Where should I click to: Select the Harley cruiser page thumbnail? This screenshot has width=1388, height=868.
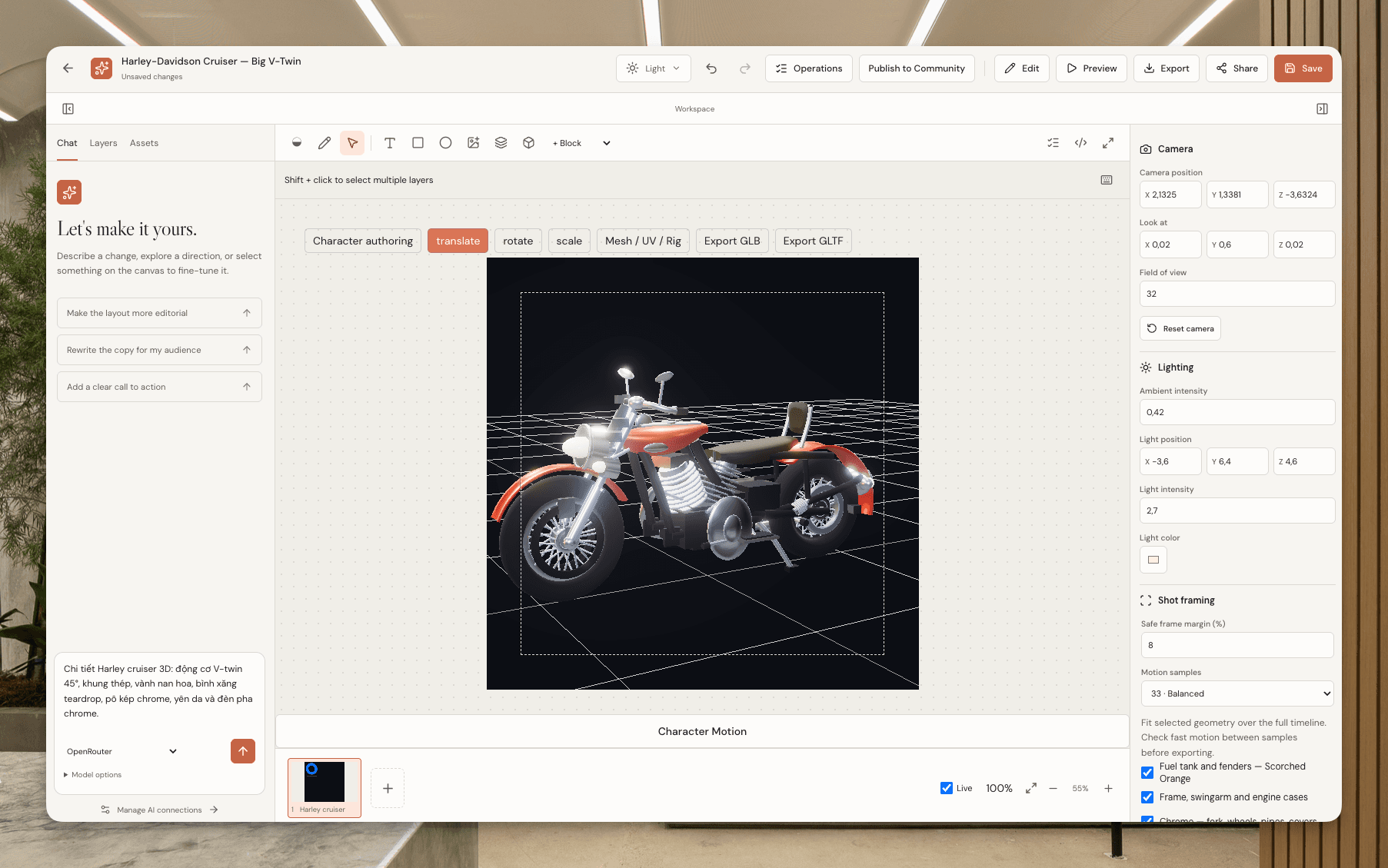point(325,788)
